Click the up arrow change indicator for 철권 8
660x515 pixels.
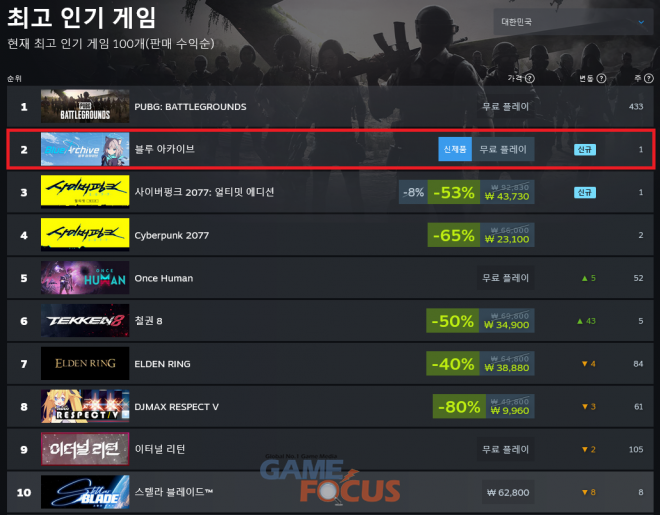coord(580,321)
